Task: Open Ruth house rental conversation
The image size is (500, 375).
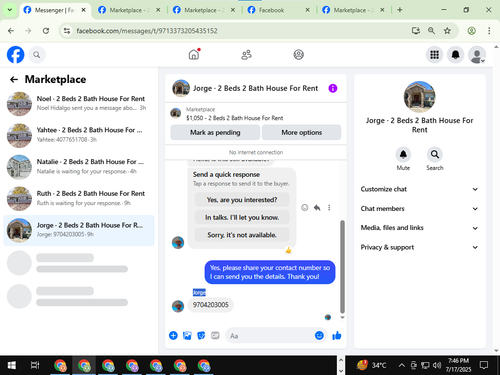Action: click(79, 198)
